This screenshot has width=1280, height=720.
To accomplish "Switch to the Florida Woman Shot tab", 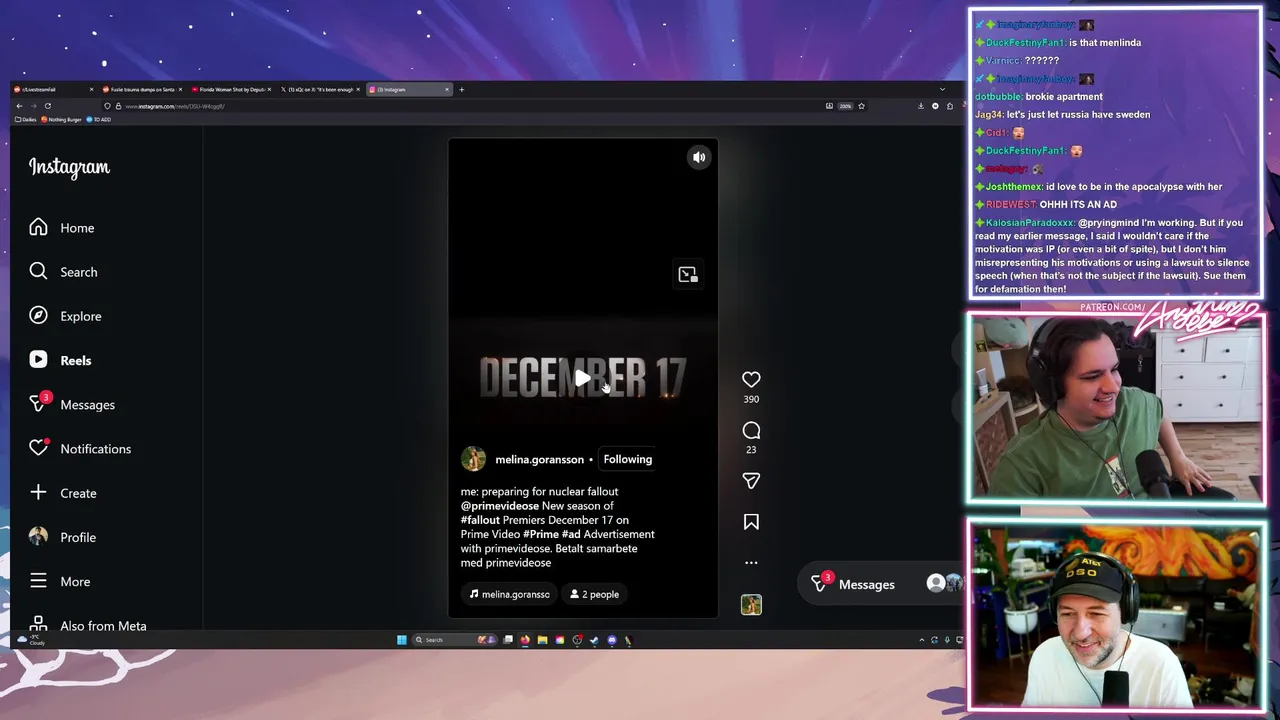I will tap(232, 89).
